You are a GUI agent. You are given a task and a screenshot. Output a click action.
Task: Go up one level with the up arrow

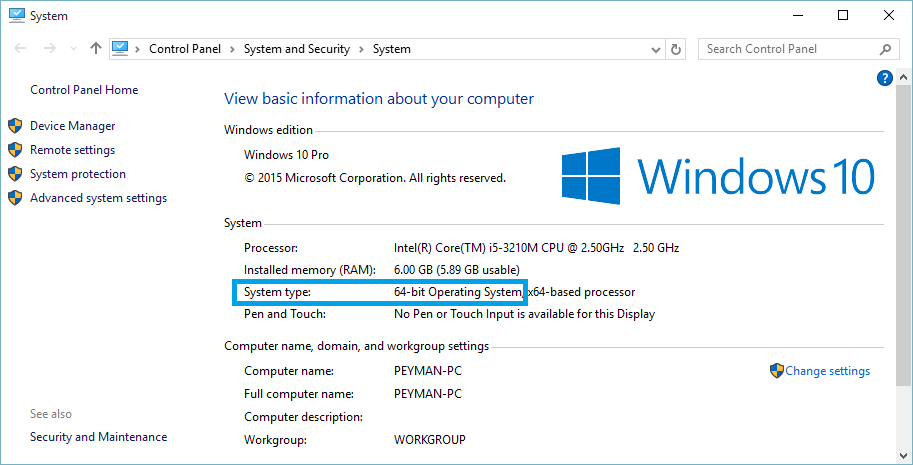pos(96,49)
